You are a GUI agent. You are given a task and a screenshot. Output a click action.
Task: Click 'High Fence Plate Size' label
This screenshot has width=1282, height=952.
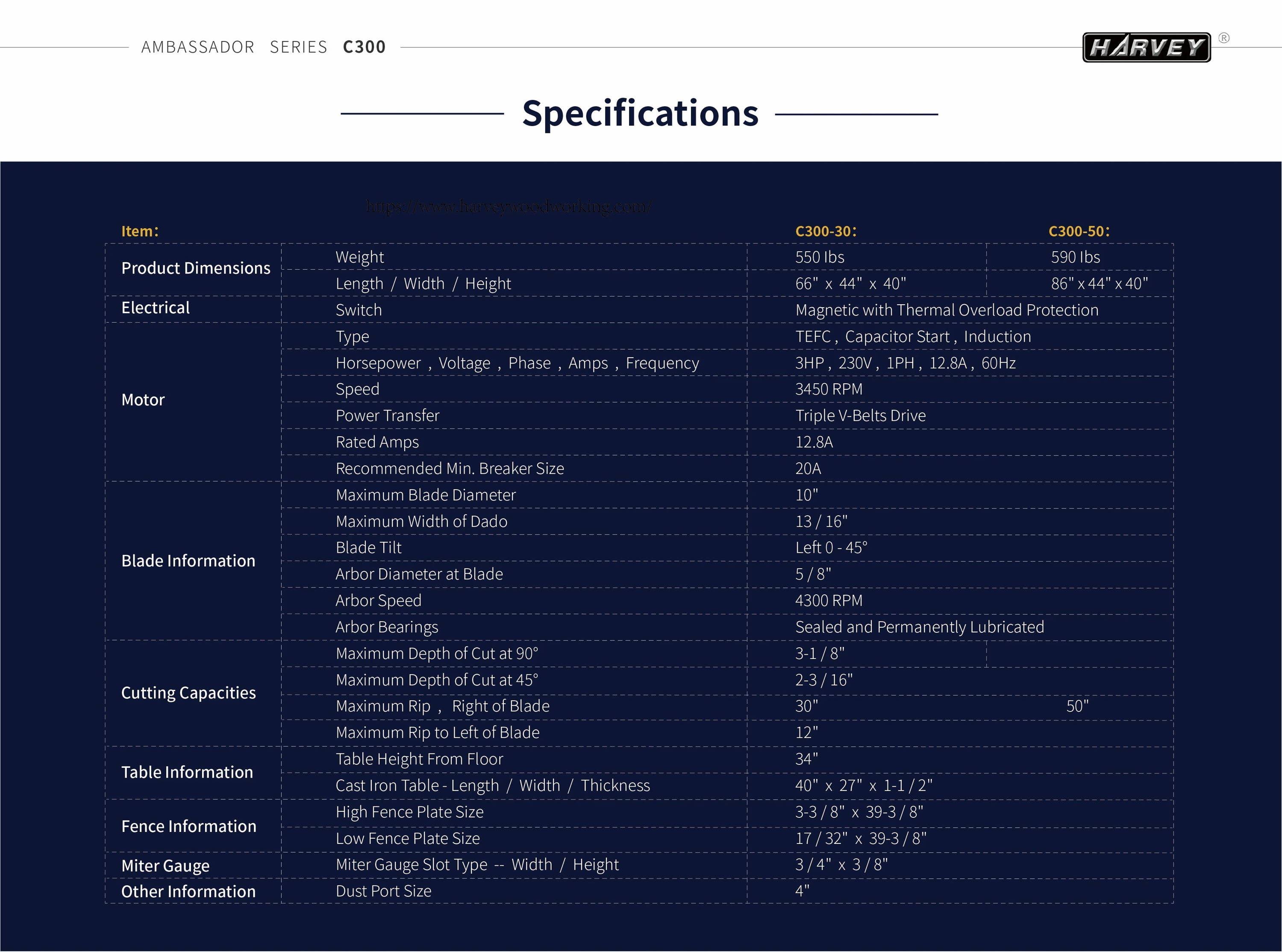tap(409, 812)
